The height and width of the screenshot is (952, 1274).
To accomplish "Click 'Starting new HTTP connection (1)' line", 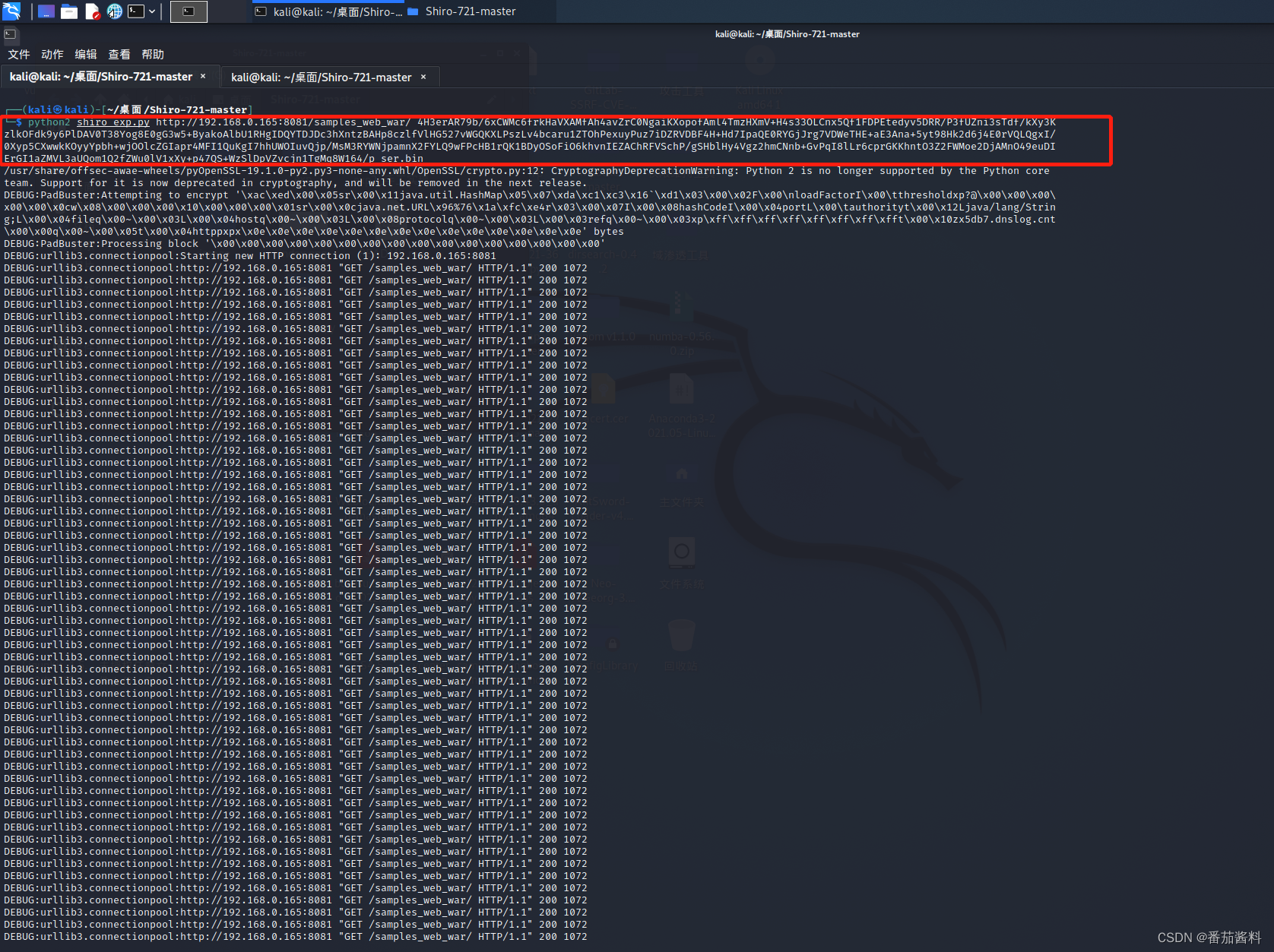I will (x=250, y=256).
